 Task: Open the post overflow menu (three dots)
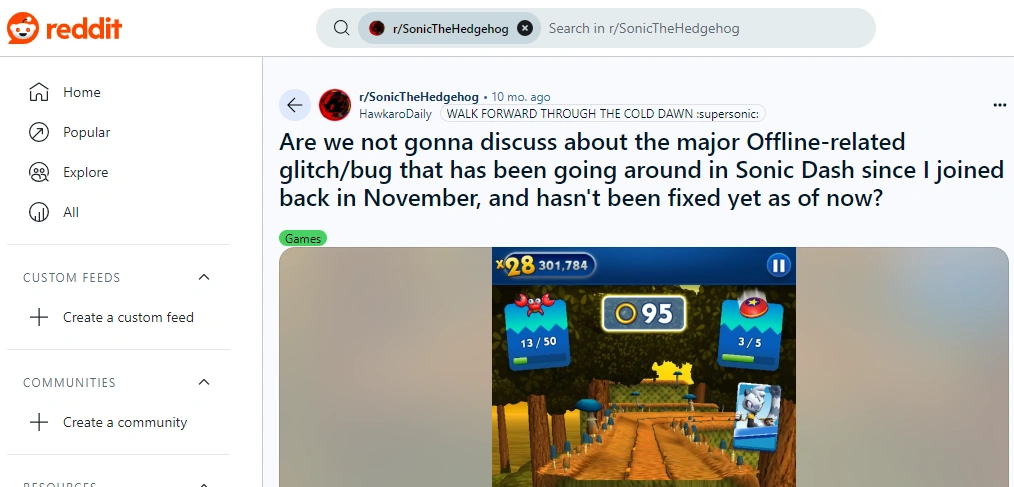point(999,105)
